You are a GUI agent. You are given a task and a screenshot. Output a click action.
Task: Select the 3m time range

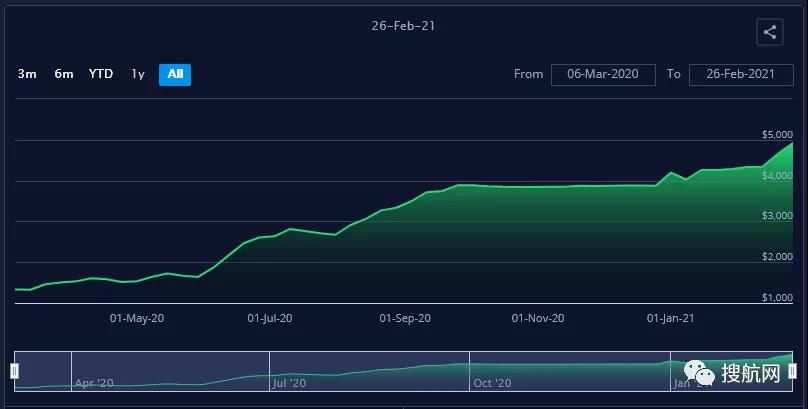[x=27, y=74]
